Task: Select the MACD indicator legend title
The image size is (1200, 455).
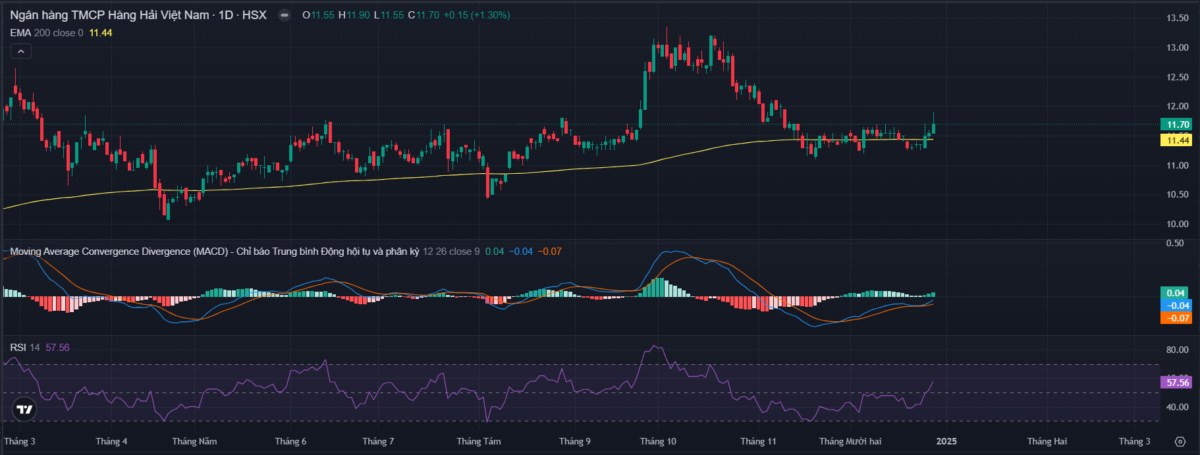Action: [x=214, y=250]
